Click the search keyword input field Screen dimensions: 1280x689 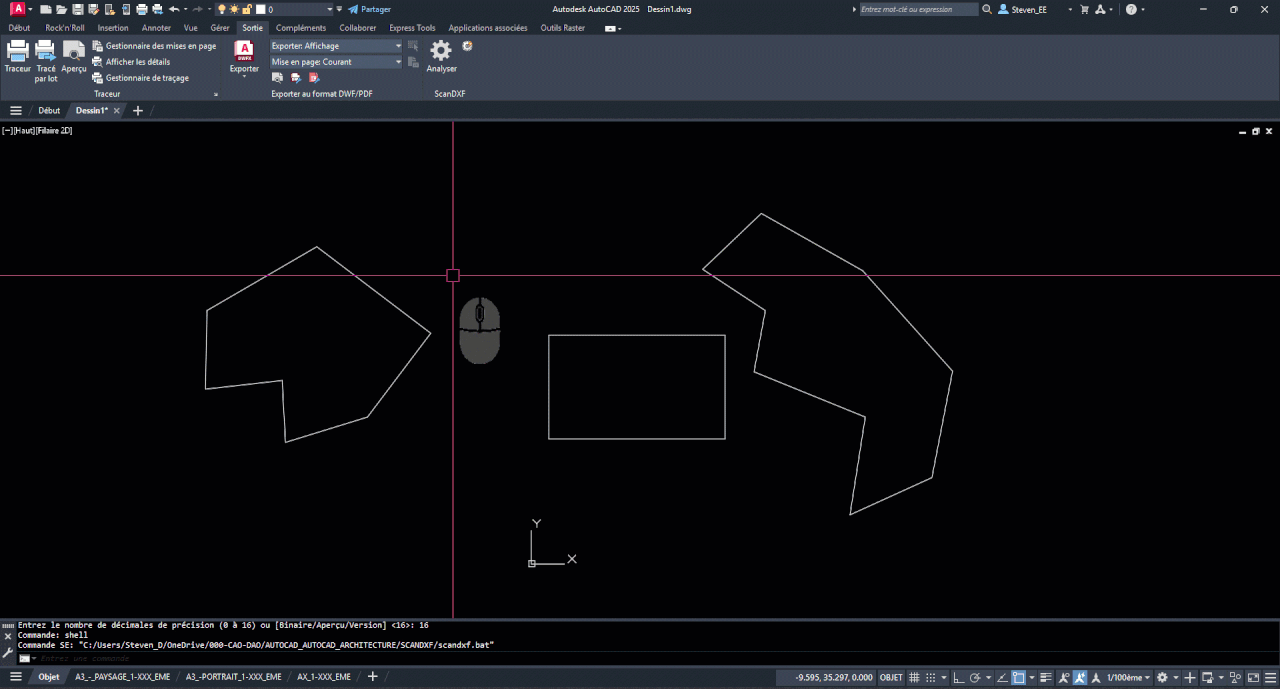click(918, 9)
